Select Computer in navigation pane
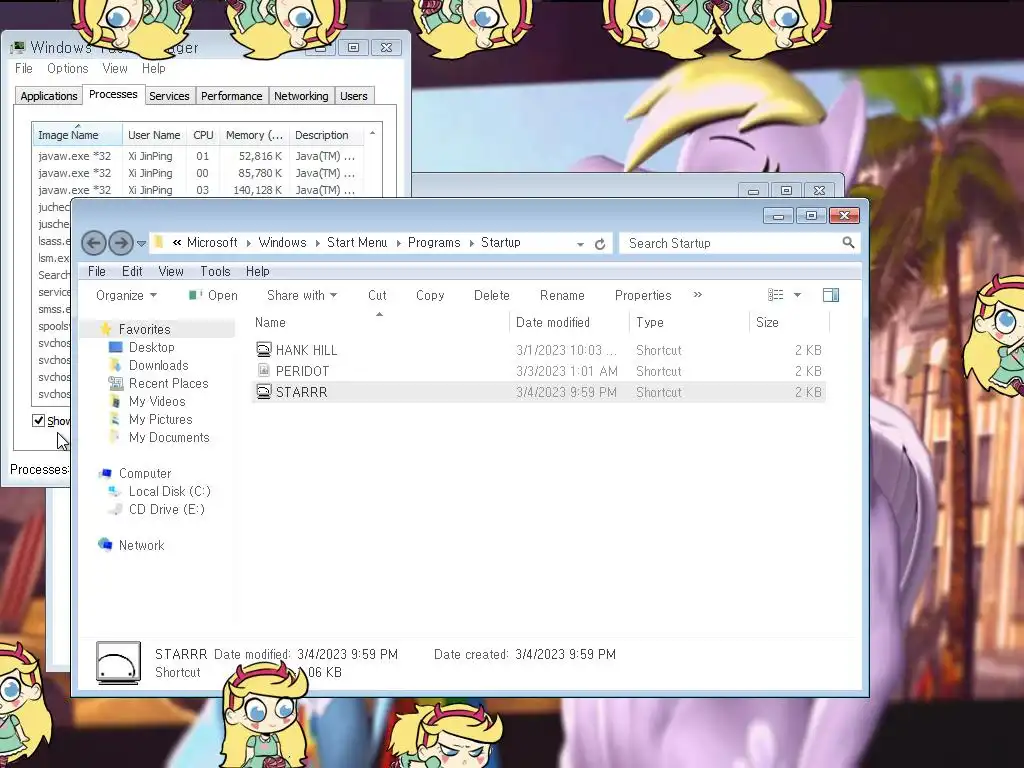The width and height of the screenshot is (1024, 768). pyautogui.click(x=145, y=473)
